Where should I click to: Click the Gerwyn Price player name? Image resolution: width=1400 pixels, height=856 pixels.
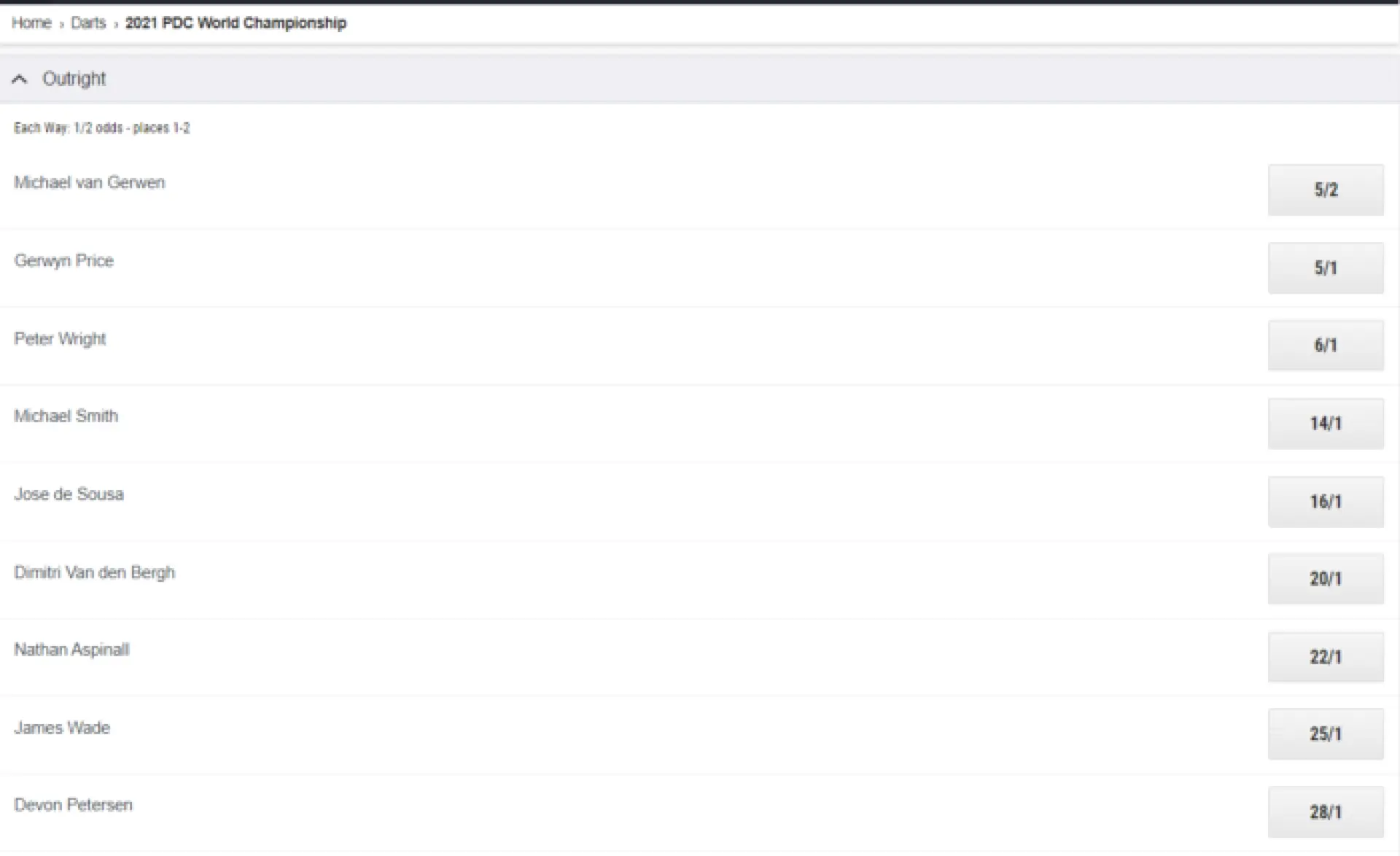[63, 261]
